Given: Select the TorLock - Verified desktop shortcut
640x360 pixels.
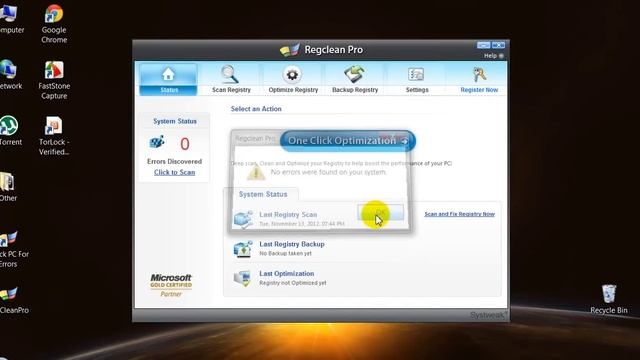Looking at the screenshot, I should click(54, 136).
